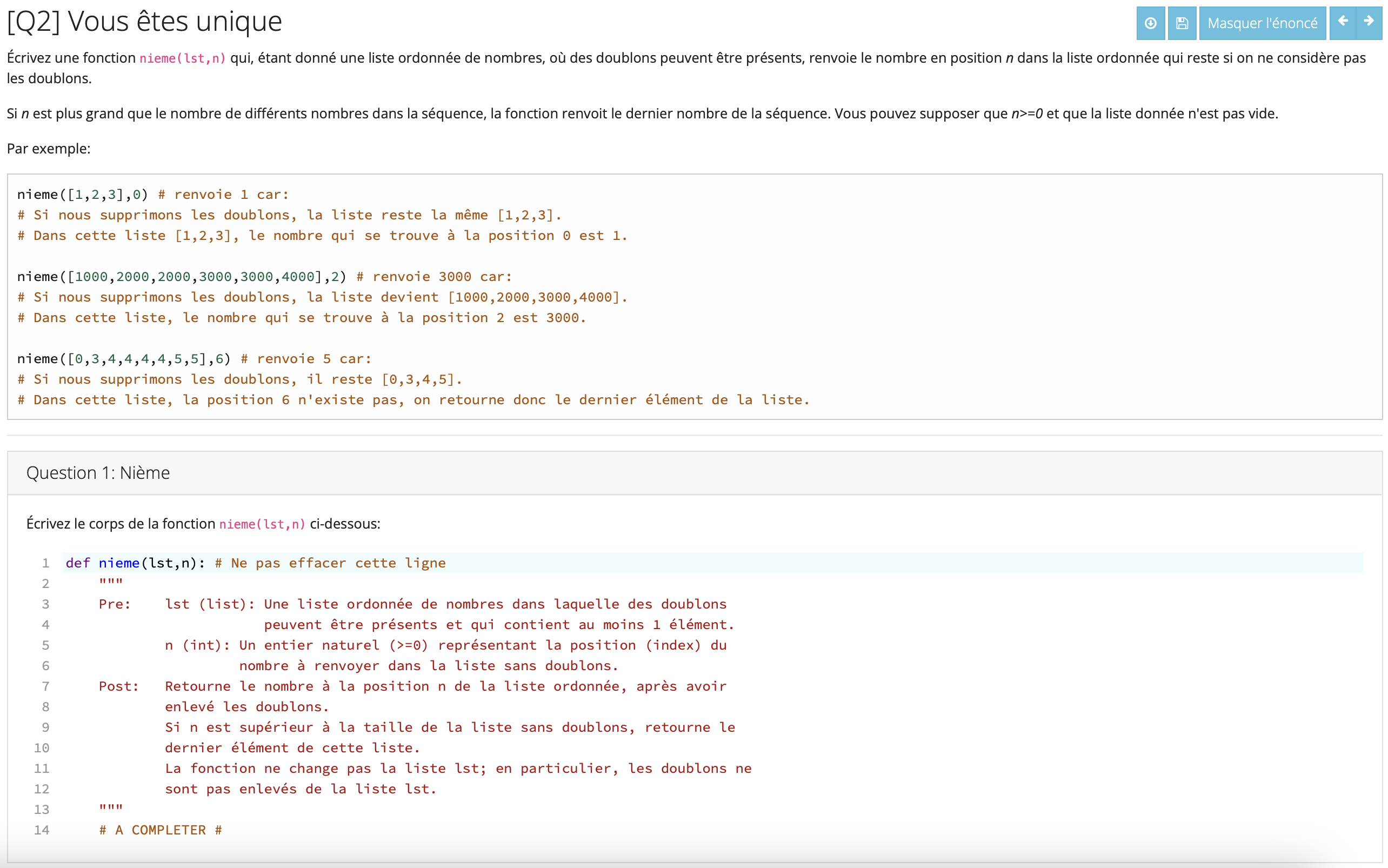
Task: Click 'Écrivez le corps de la fonction' instruction
Action: 203,524
